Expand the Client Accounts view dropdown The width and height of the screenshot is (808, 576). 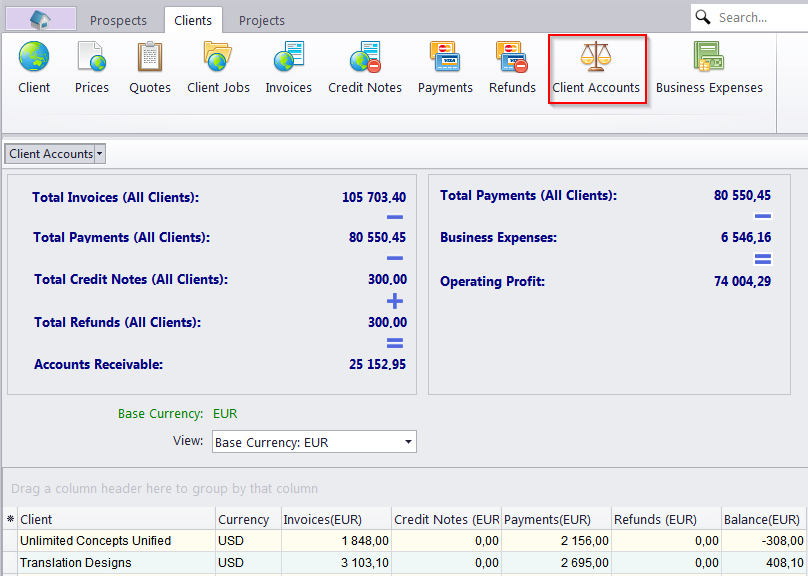pyautogui.click(x=100, y=154)
